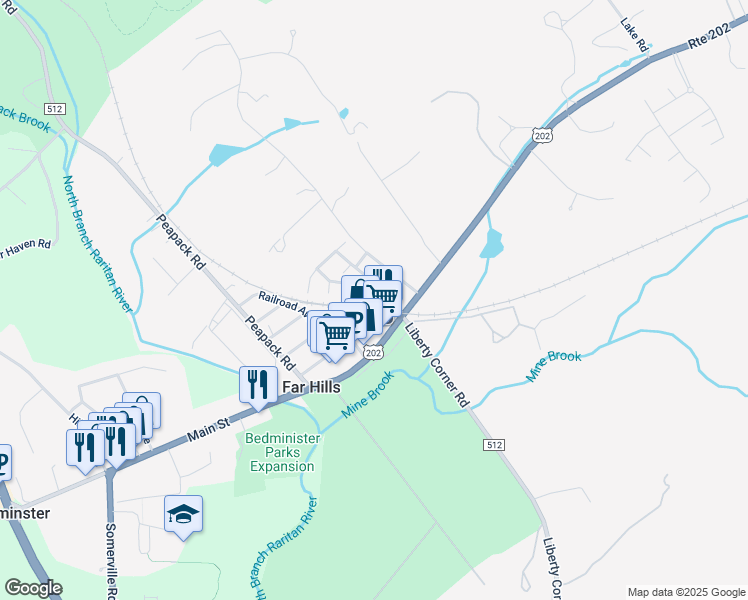
Task: Open the Google logo link
Action: click(33, 588)
